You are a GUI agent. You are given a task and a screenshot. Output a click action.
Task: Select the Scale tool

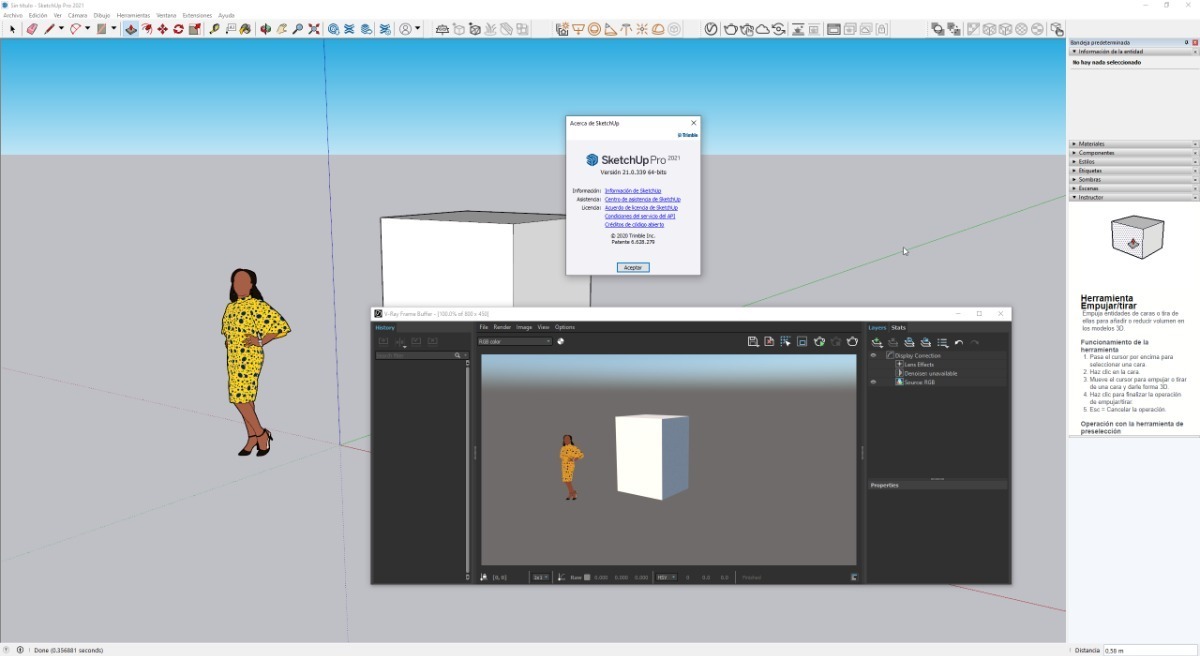coord(194,29)
